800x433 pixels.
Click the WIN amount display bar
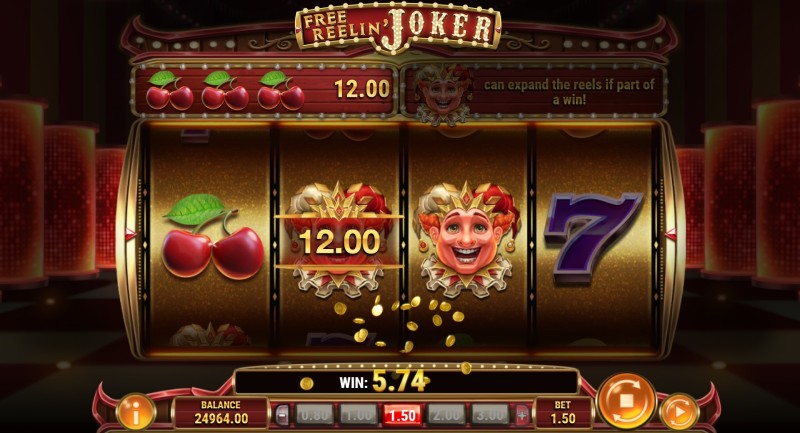[x=406, y=381]
